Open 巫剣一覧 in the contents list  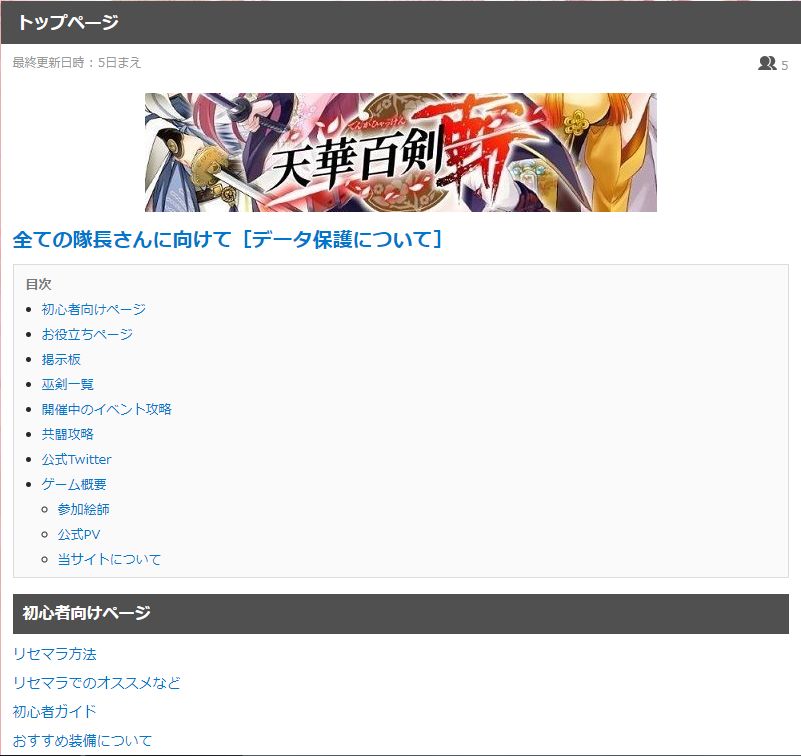[67, 384]
